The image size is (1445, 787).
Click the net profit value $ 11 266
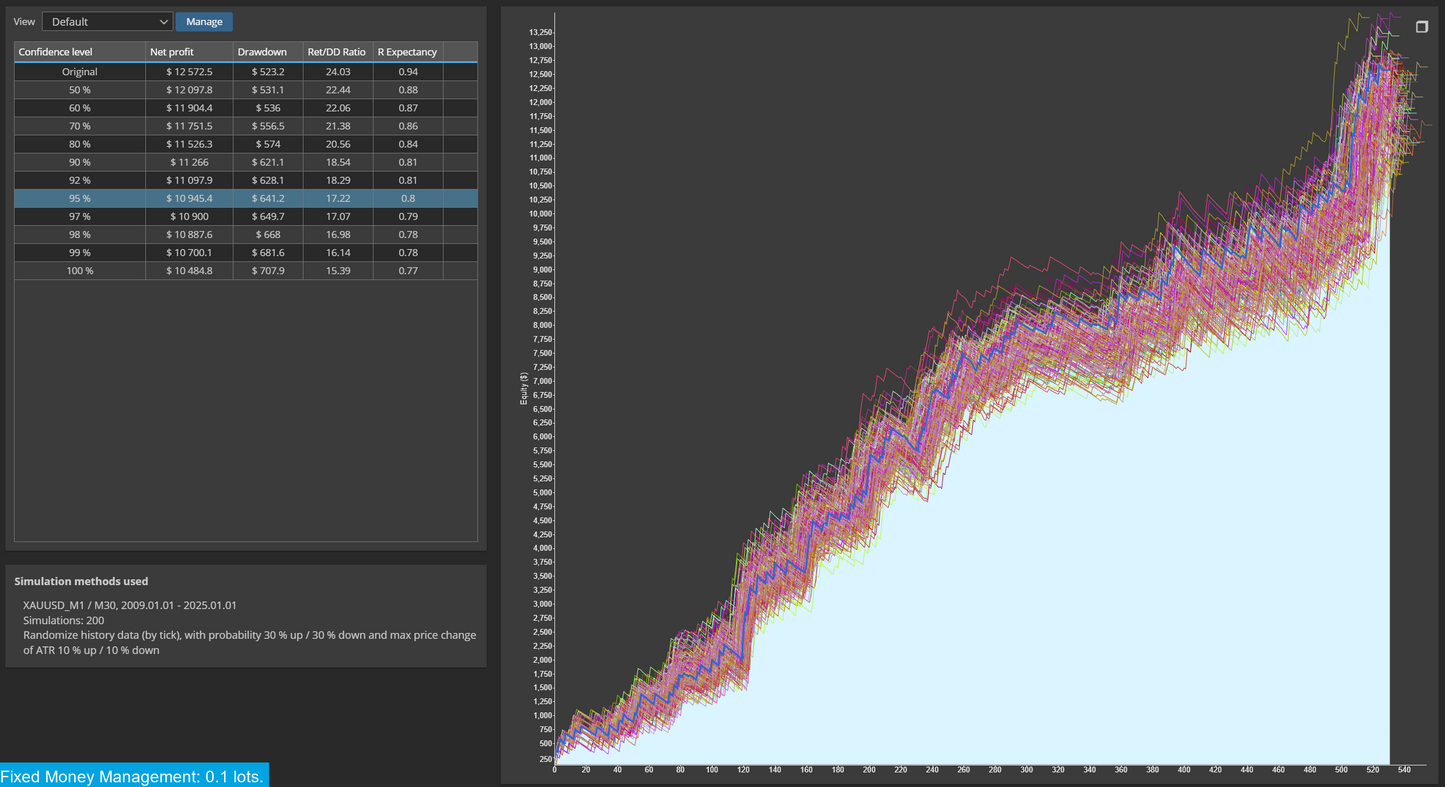[x=189, y=162]
